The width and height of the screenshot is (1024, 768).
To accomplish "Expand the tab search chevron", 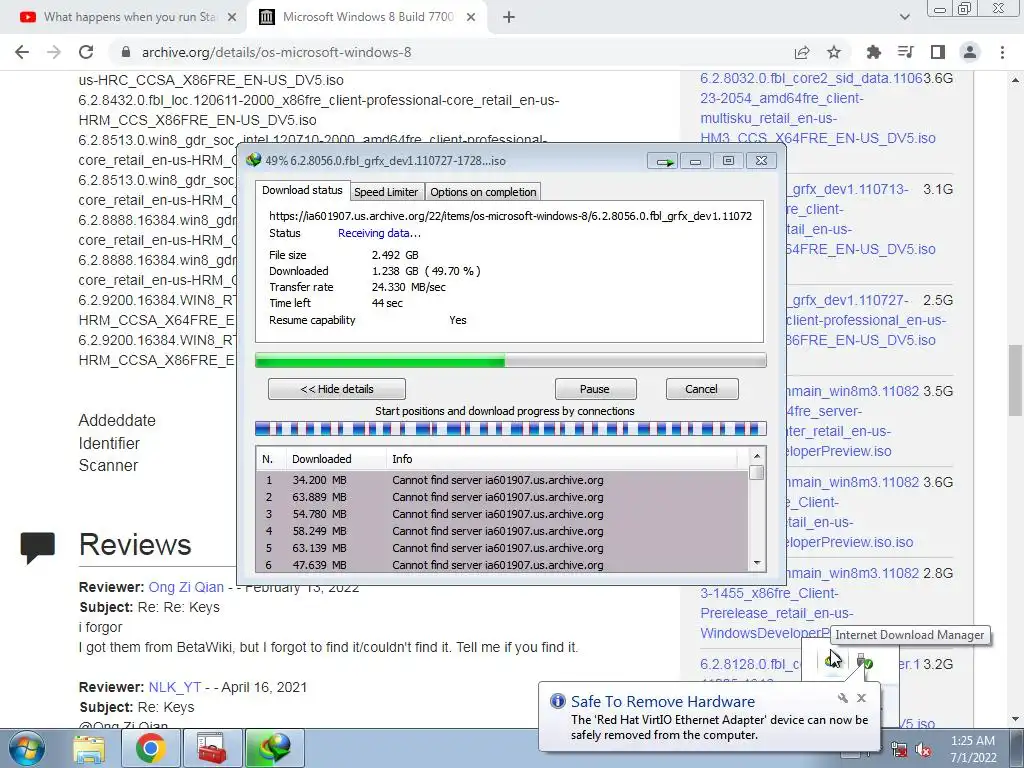I will click(x=904, y=18).
